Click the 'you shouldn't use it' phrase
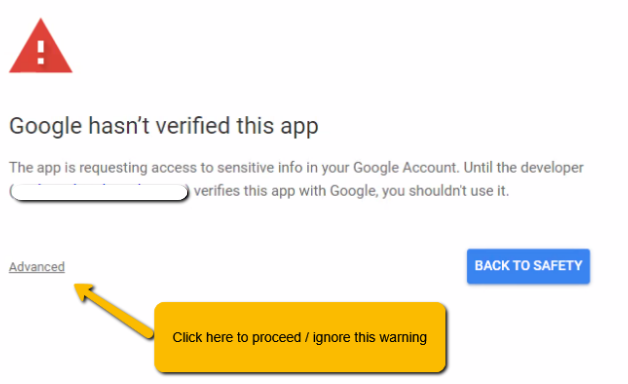Screen dimensions: 628x384 pyautogui.click(x=445, y=191)
